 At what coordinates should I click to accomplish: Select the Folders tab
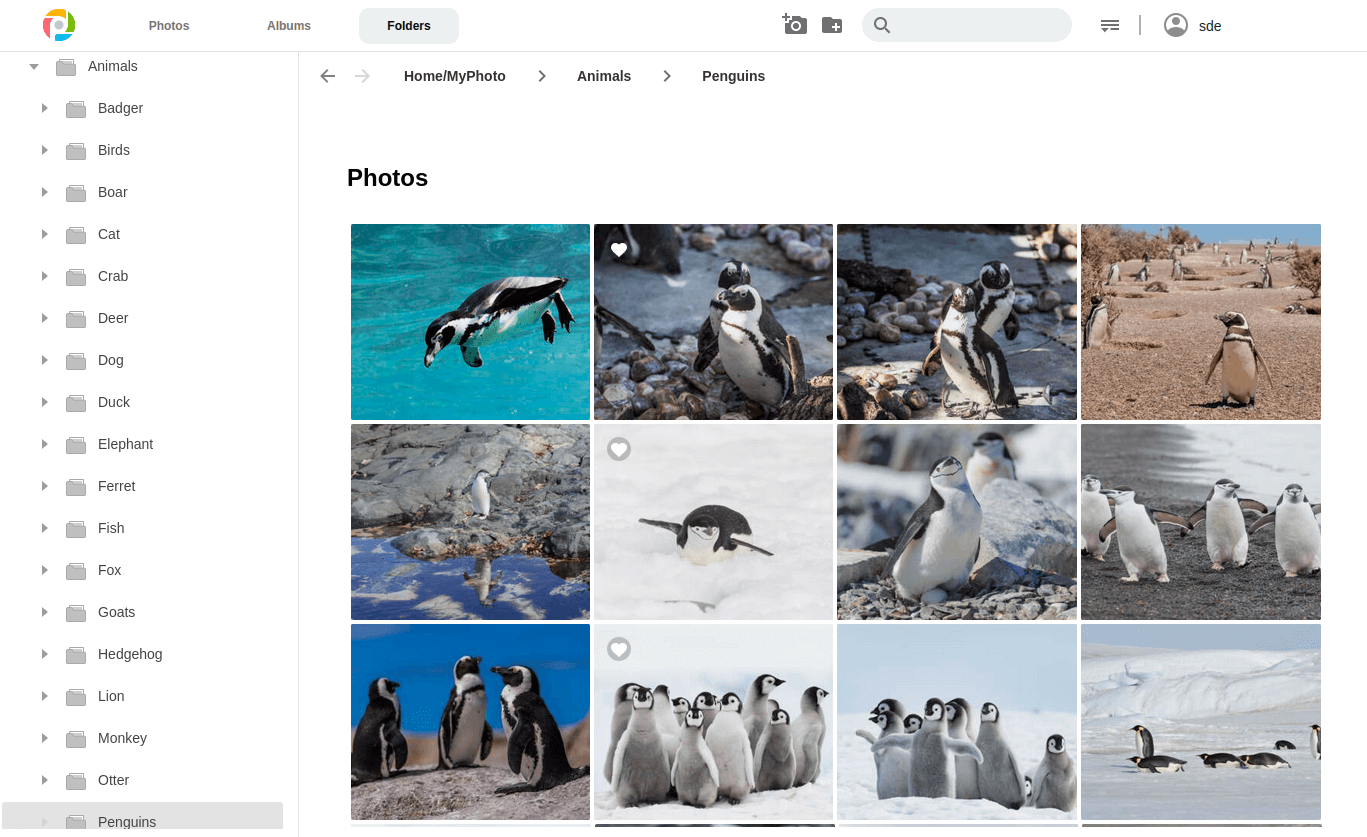coord(409,26)
